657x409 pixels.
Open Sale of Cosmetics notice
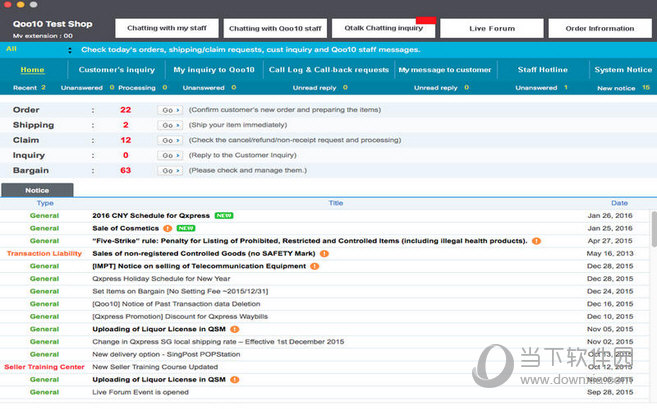(x=125, y=228)
